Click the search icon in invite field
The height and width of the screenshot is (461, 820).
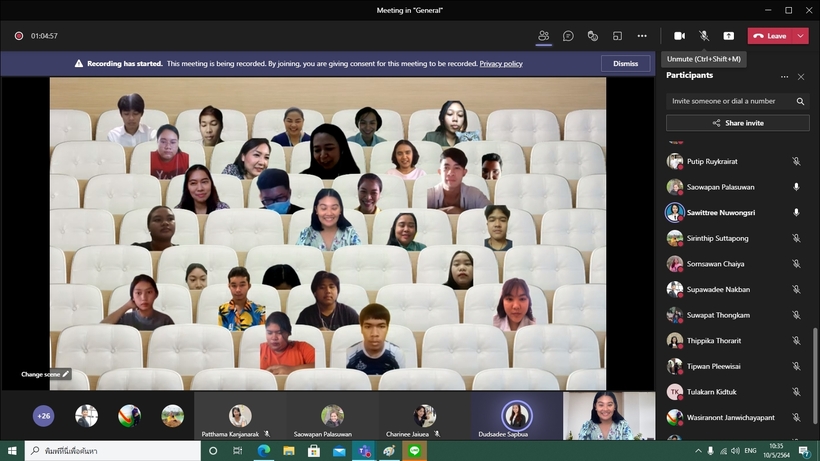800,101
